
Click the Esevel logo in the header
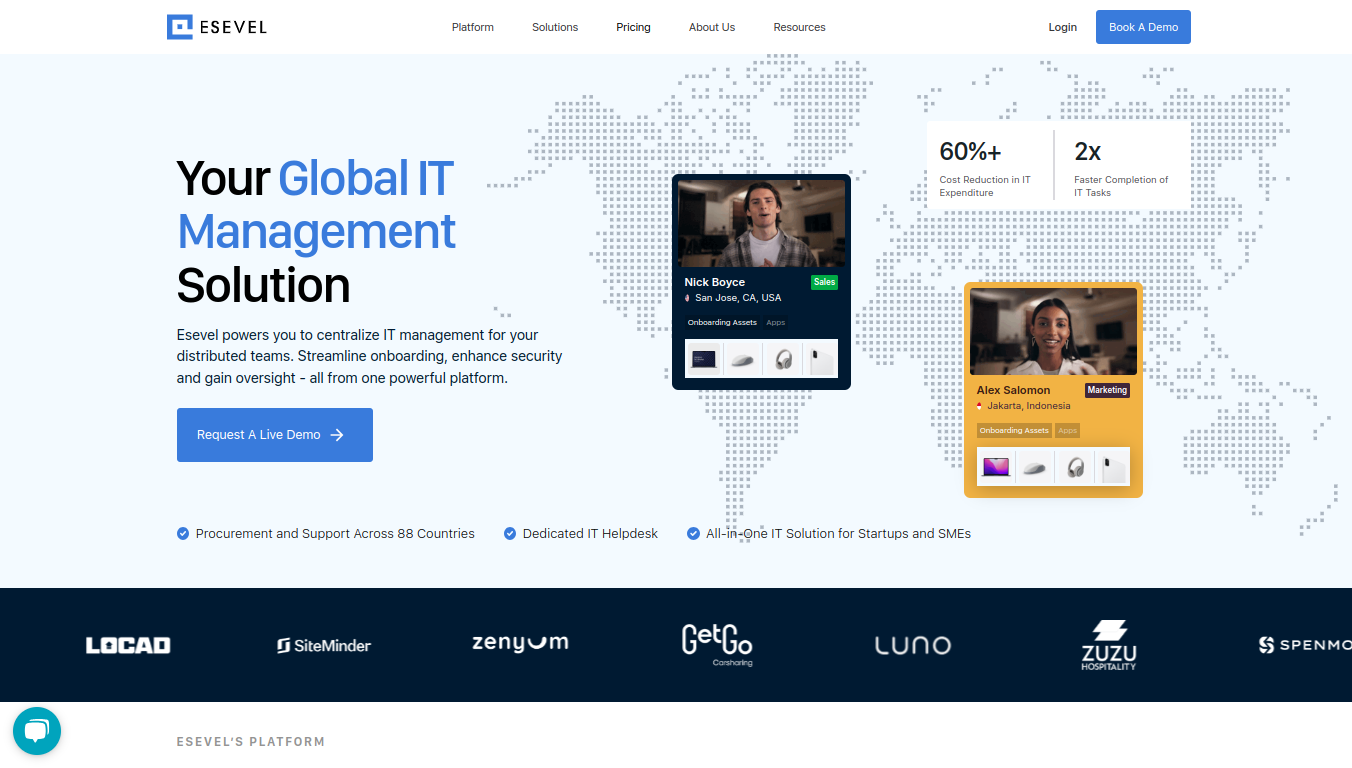[217, 27]
